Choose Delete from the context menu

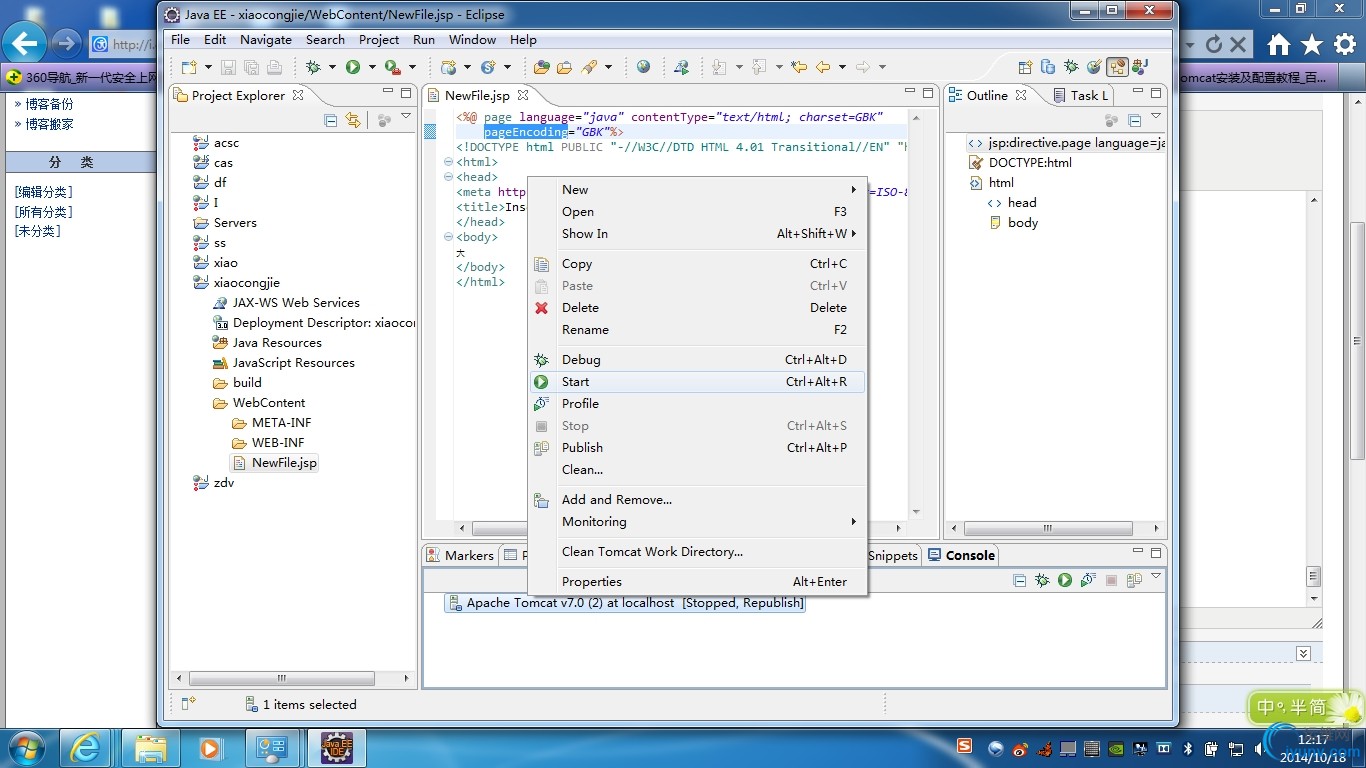tap(698, 308)
